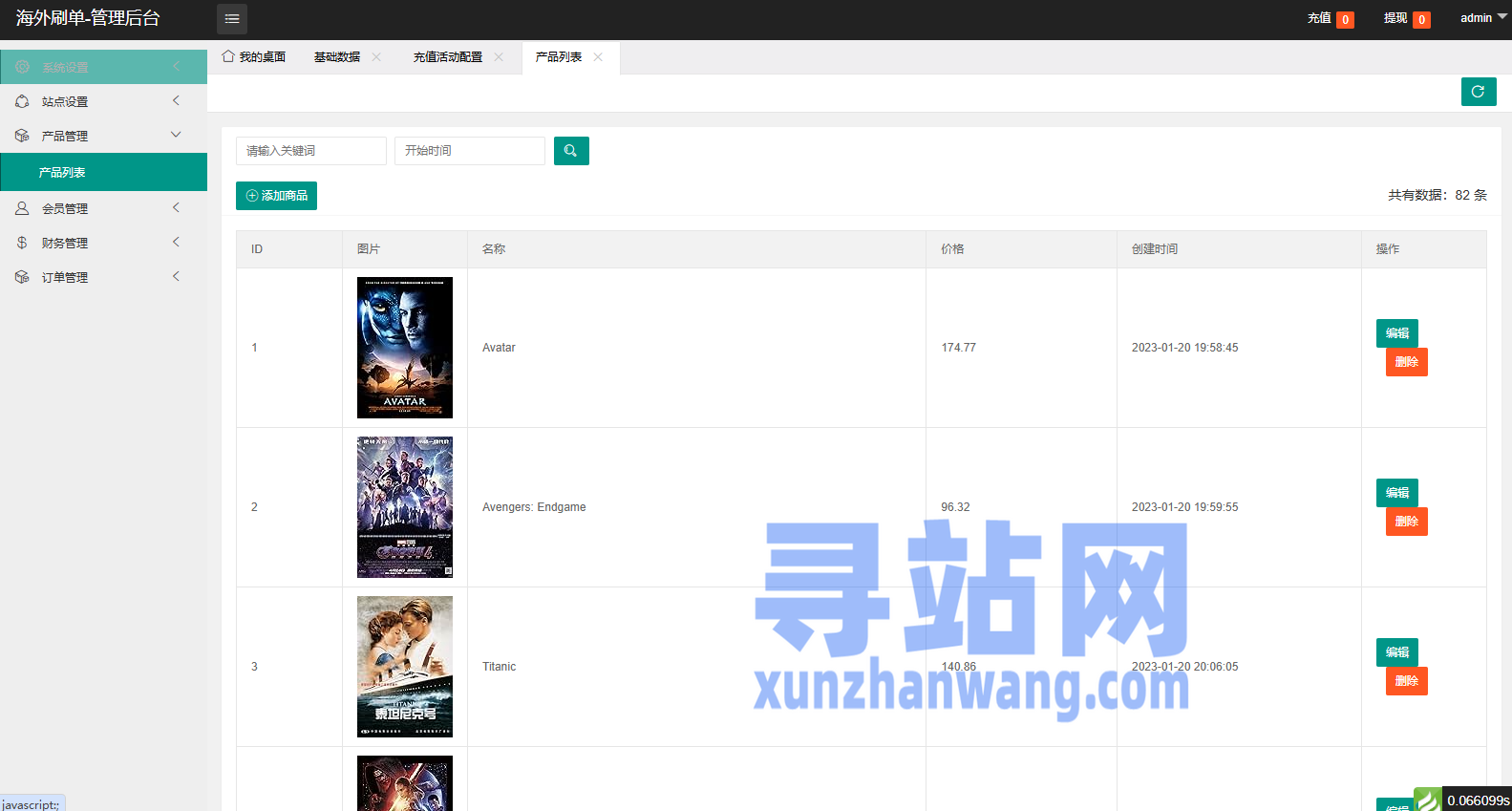Click the date 2023-01-20 19:58:45
The width and height of the screenshot is (1512, 811).
(x=1184, y=348)
